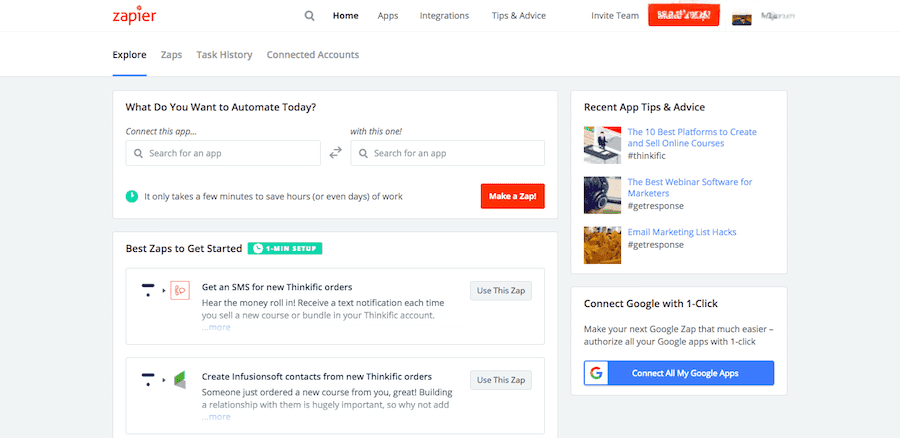The image size is (900, 438).
Task: Expand '...more' under SMS Thinkific zap
Action: point(215,327)
